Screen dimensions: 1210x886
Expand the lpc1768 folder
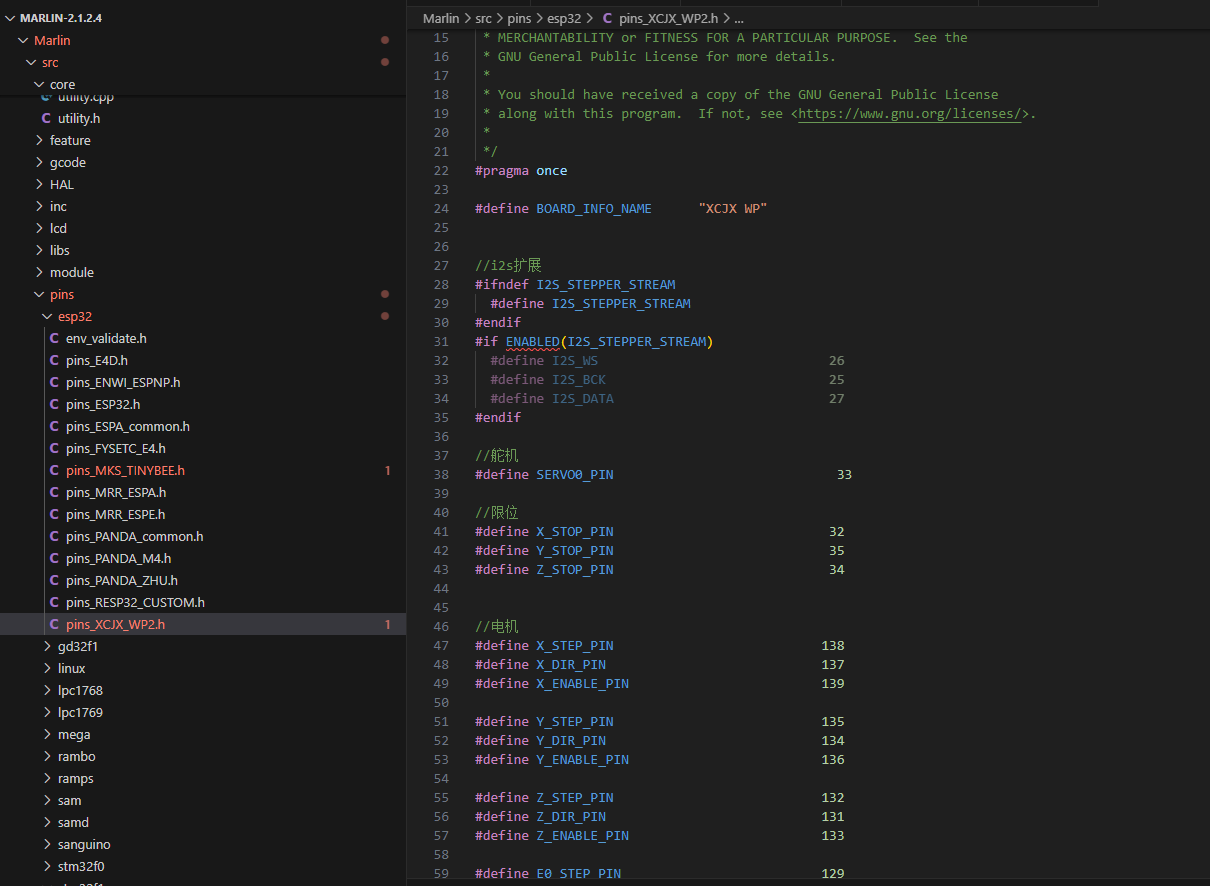[x=48, y=690]
